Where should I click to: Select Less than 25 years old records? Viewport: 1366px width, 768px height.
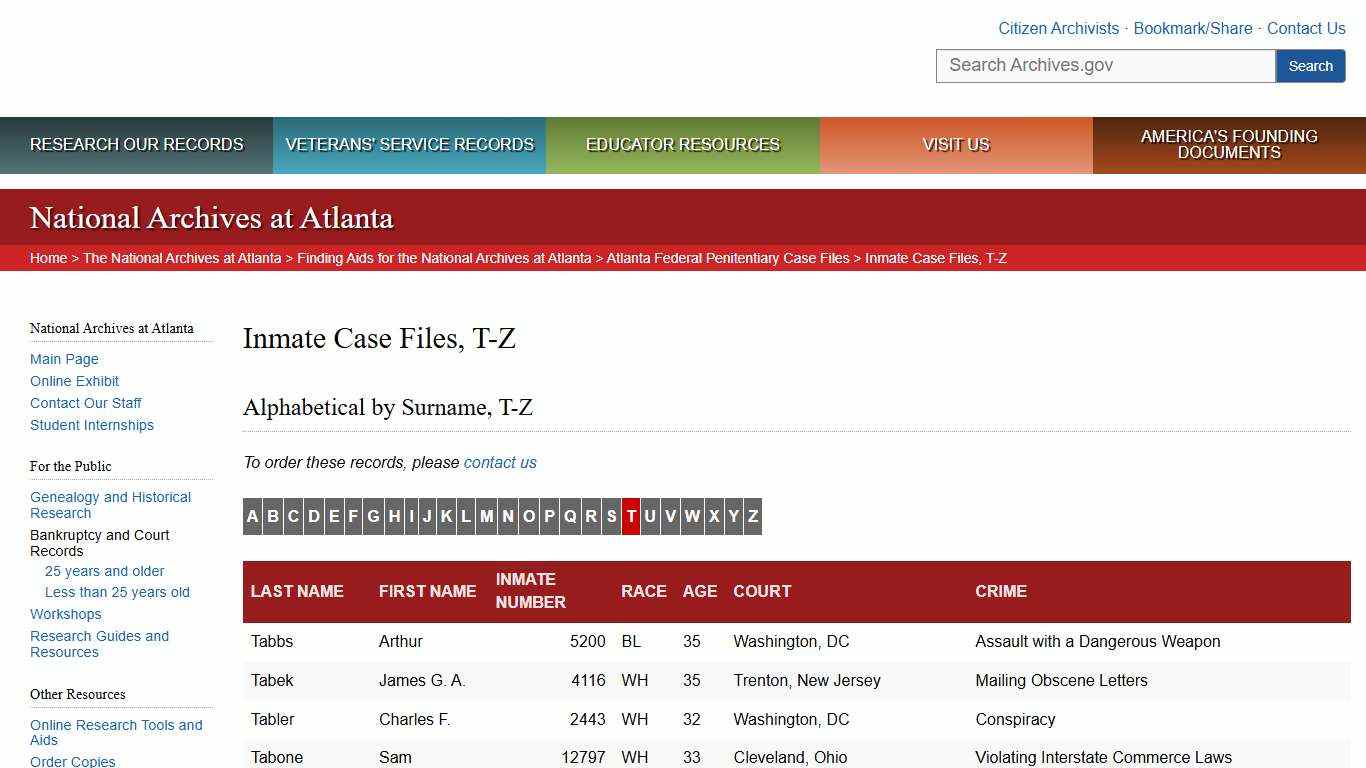(116, 592)
